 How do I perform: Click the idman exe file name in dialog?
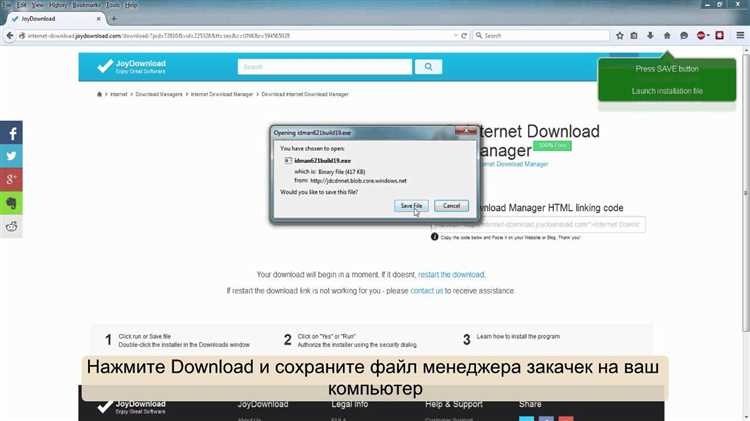pos(322,161)
